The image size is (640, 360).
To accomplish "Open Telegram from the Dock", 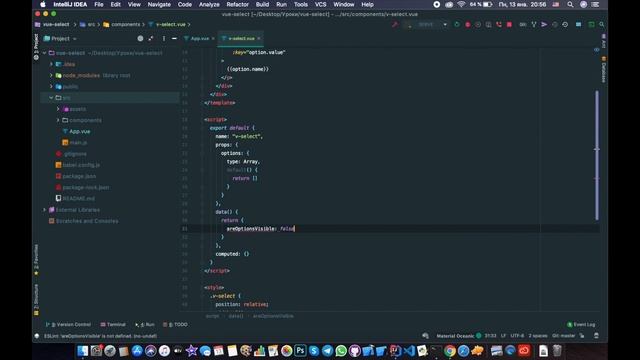I will (x=327, y=351).
